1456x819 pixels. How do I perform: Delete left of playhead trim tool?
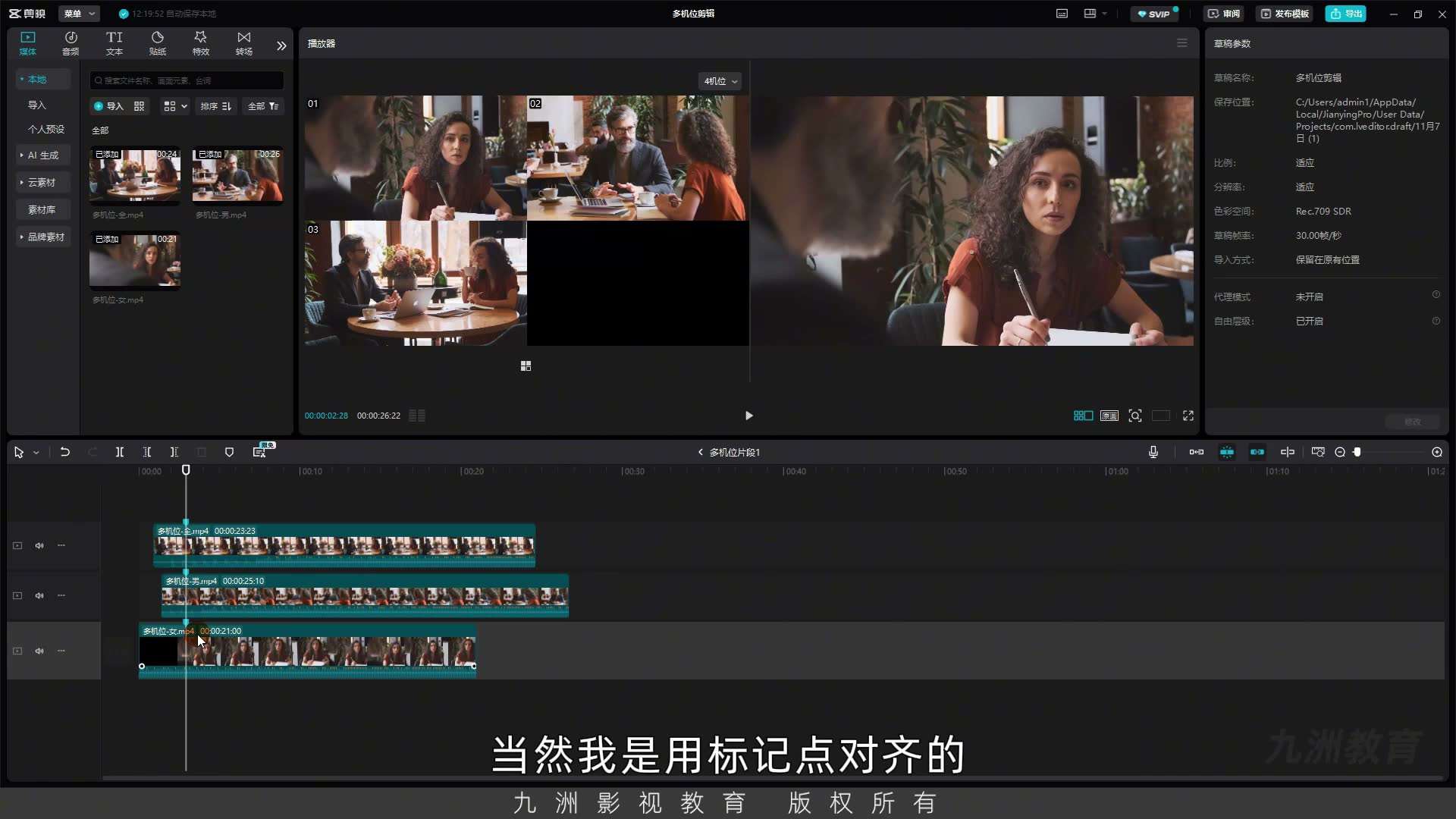146,452
